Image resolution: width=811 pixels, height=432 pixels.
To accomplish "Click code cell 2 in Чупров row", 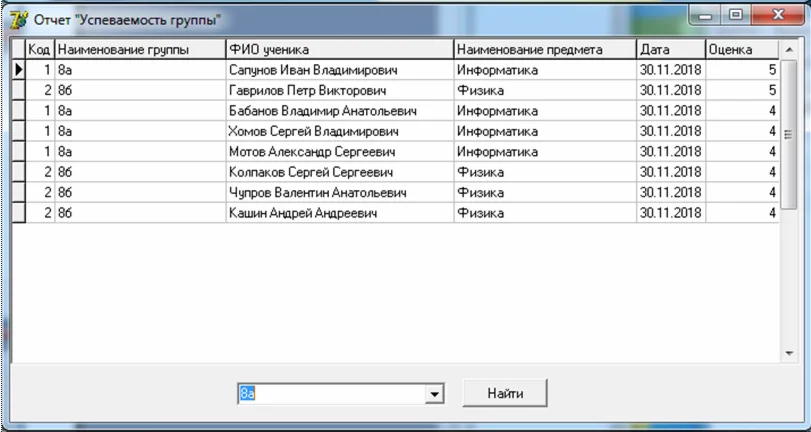I will [40, 192].
